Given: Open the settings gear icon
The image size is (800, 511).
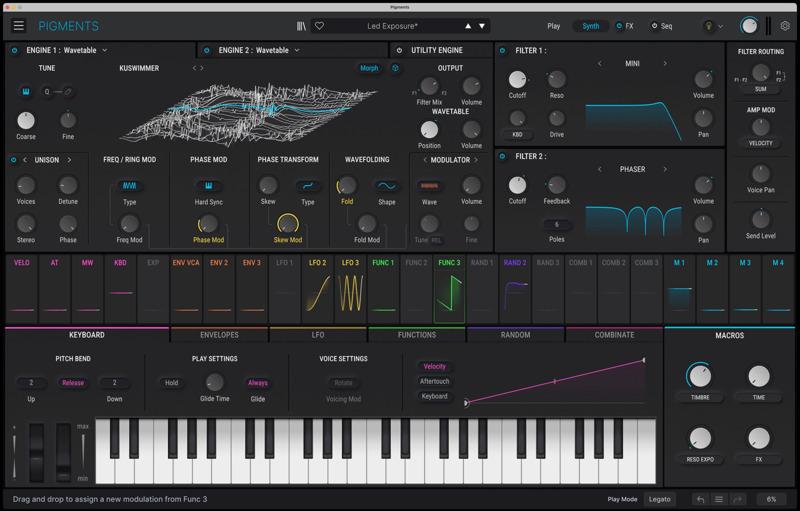Looking at the screenshot, I should 784,26.
